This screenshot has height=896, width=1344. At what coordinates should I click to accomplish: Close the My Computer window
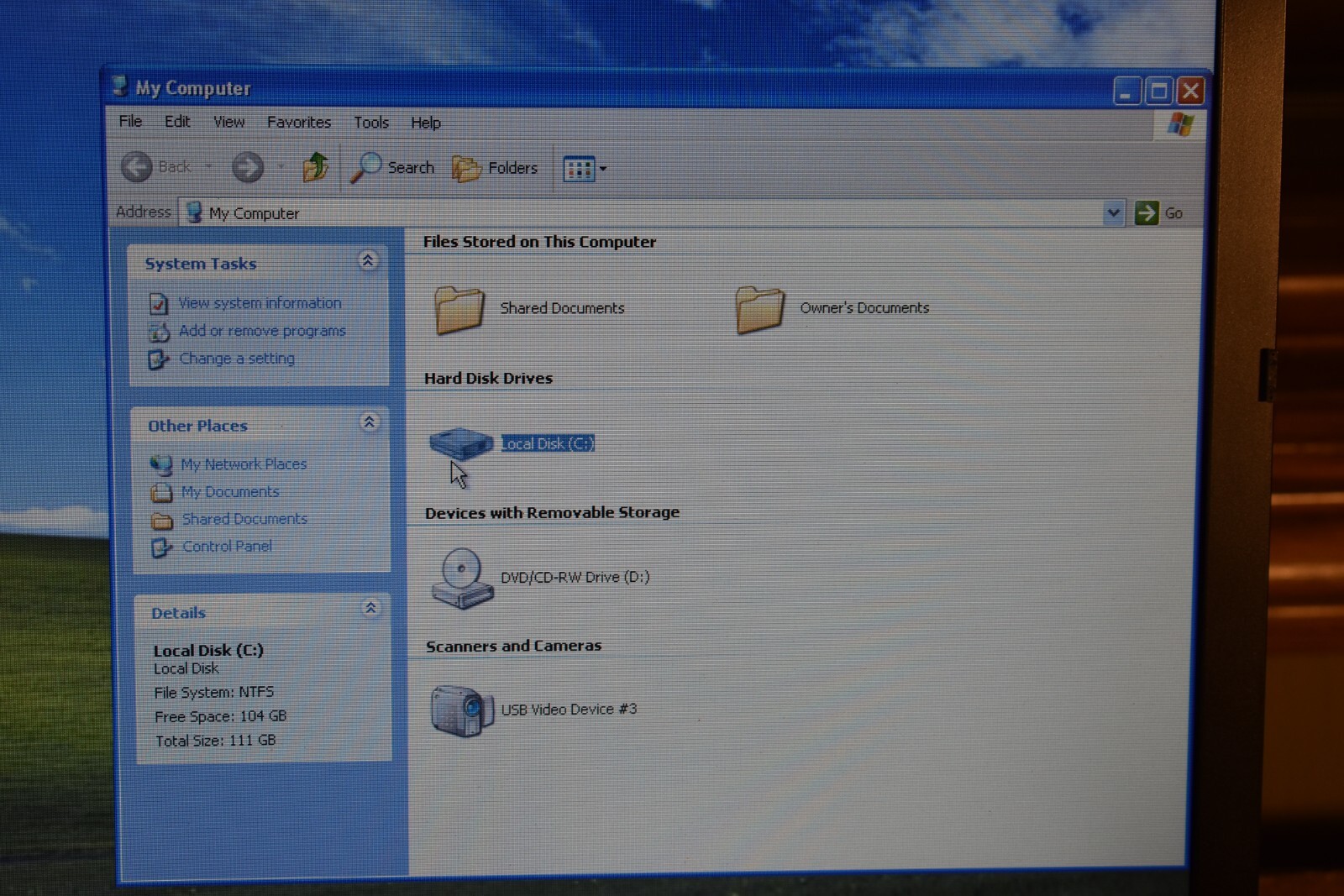[1190, 91]
